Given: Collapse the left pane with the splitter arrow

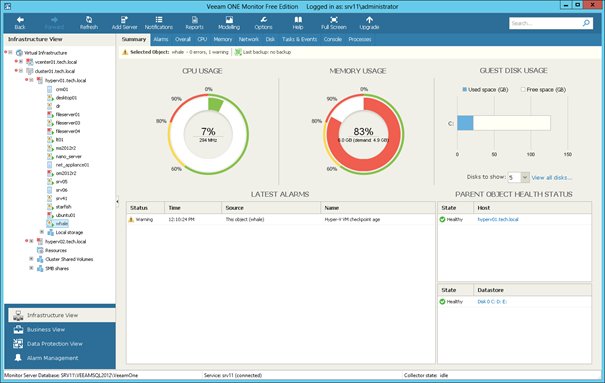Looking at the screenshot, I should tap(117, 202).
